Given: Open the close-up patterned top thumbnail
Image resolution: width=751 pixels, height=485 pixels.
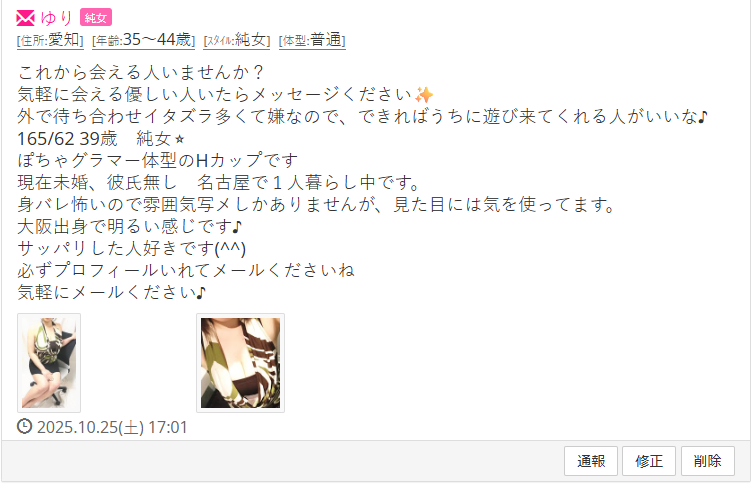Looking at the screenshot, I should (240, 363).
